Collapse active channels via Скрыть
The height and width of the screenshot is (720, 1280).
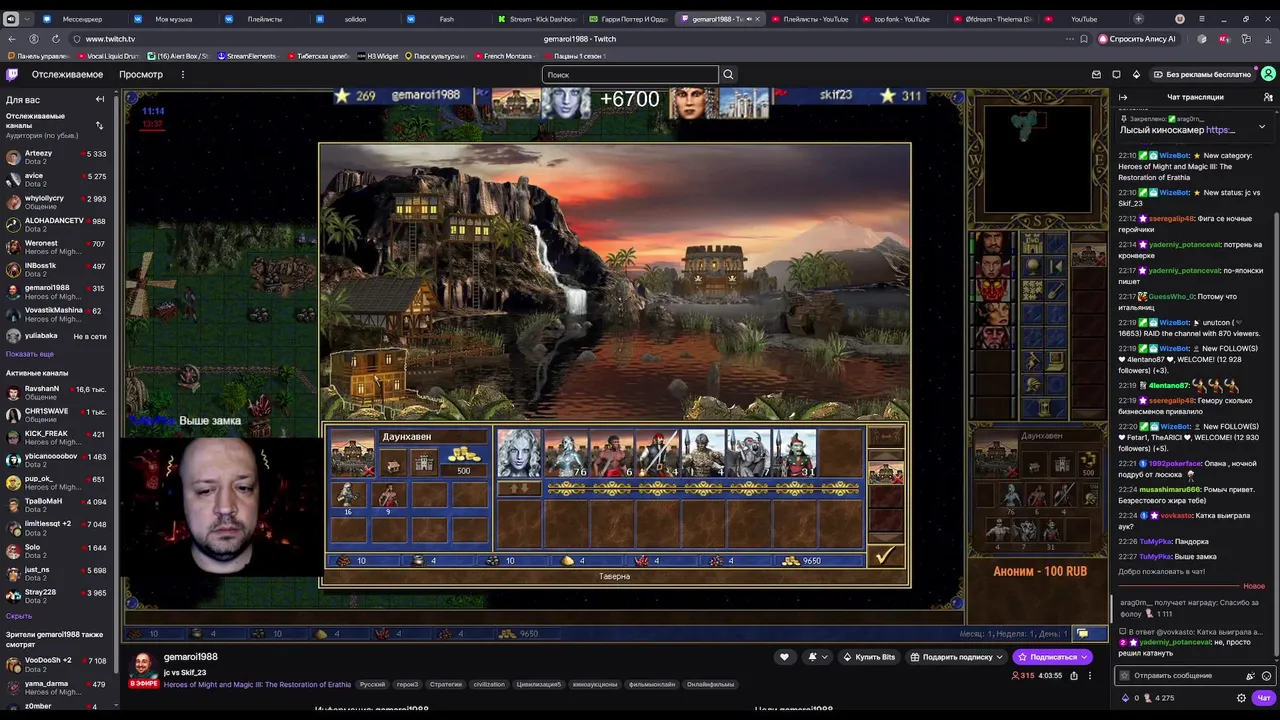click(x=19, y=616)
